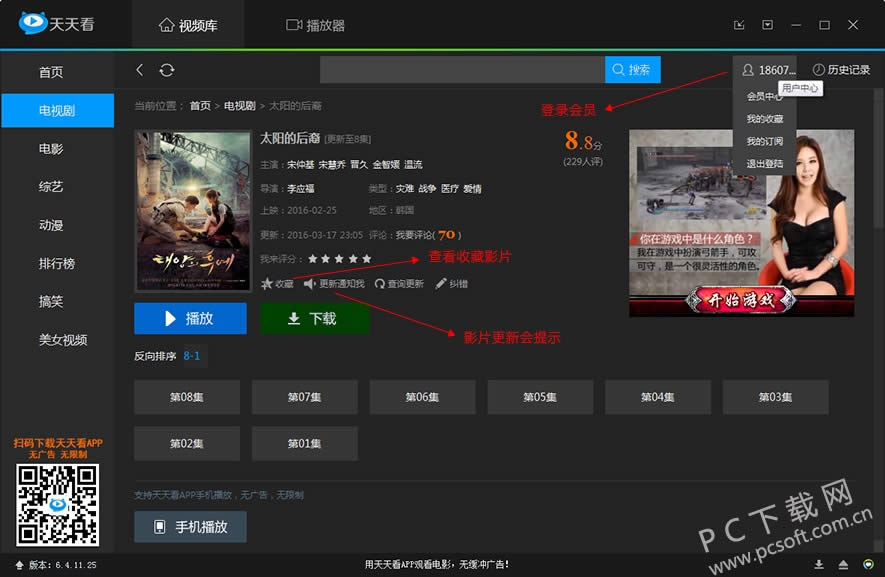Click the 纠错 pencil icon
Viewport: 885px width, 577px height.
click(x=441, y=283)
